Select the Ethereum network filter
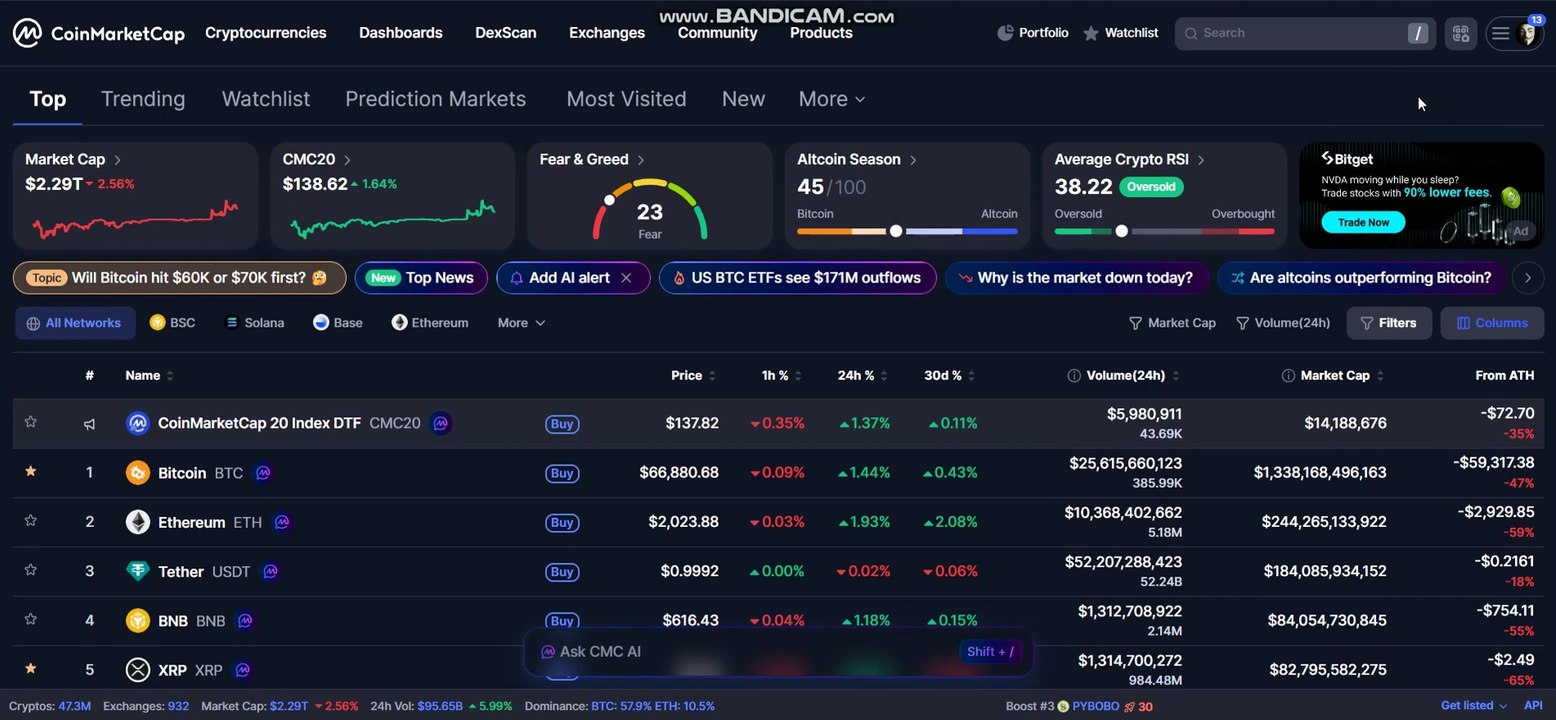Image resolution: width=1556 pixels, height=720 pixels. [430, 323]
